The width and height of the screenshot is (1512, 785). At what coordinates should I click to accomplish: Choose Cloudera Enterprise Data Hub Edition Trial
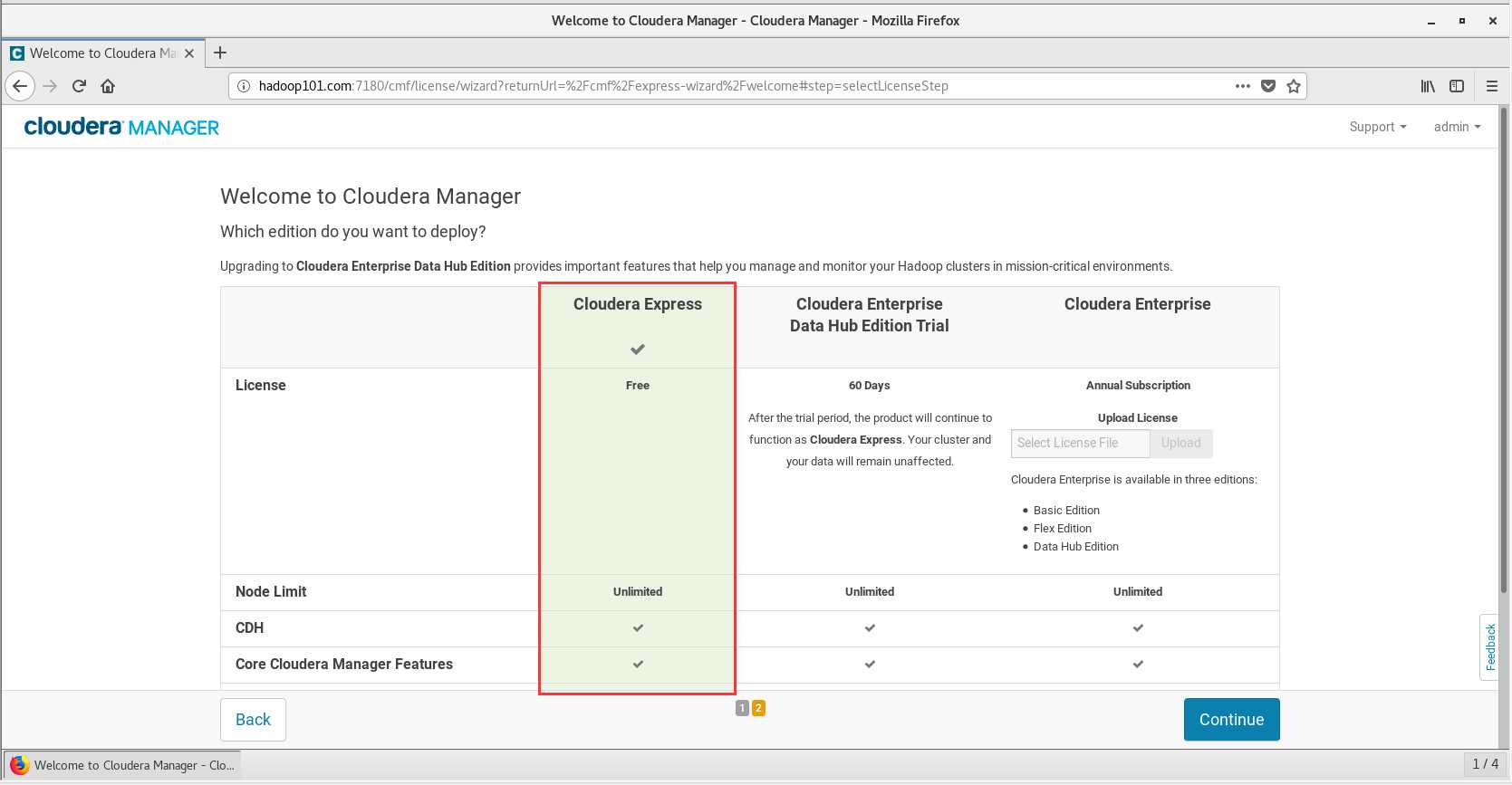870,315
